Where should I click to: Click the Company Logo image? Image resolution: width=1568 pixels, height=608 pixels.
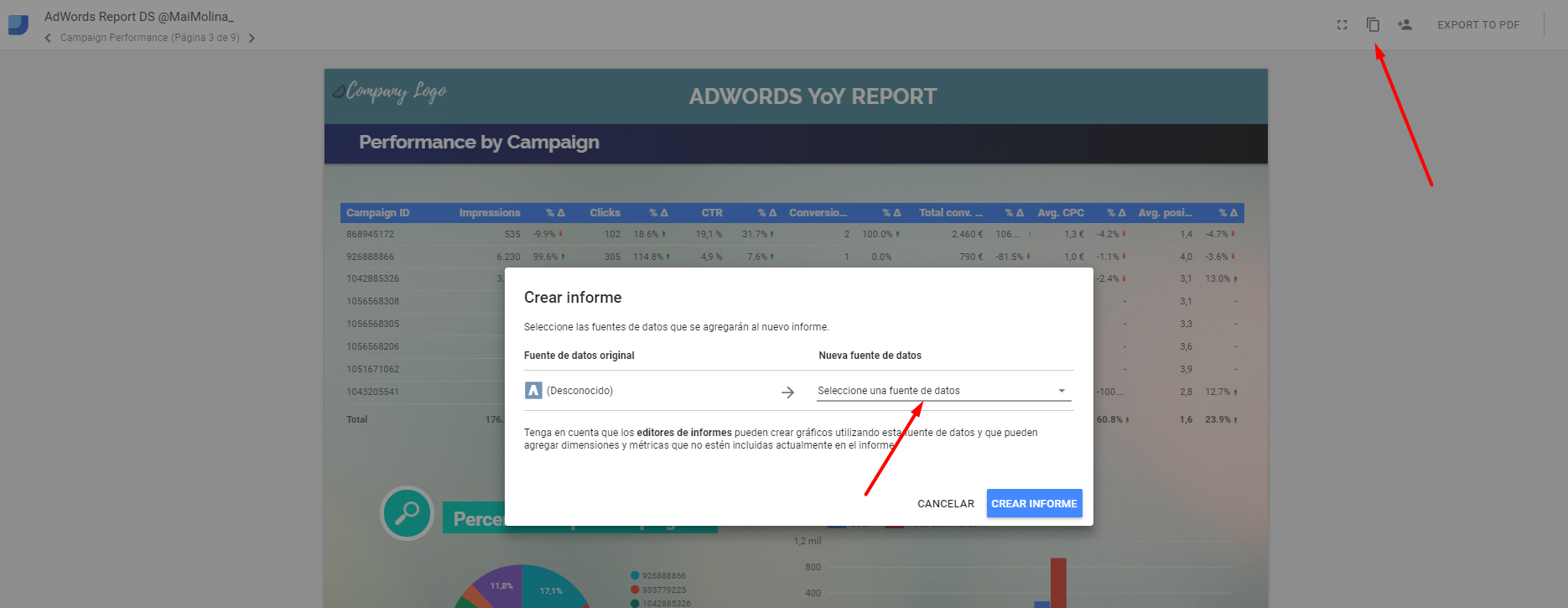coord(390,91)
